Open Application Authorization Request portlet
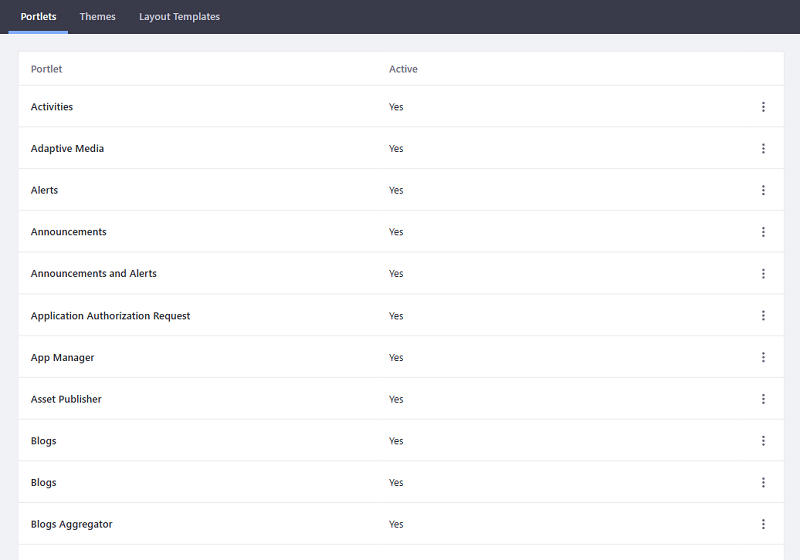This screenshot has width=800, height=560. 110,316
